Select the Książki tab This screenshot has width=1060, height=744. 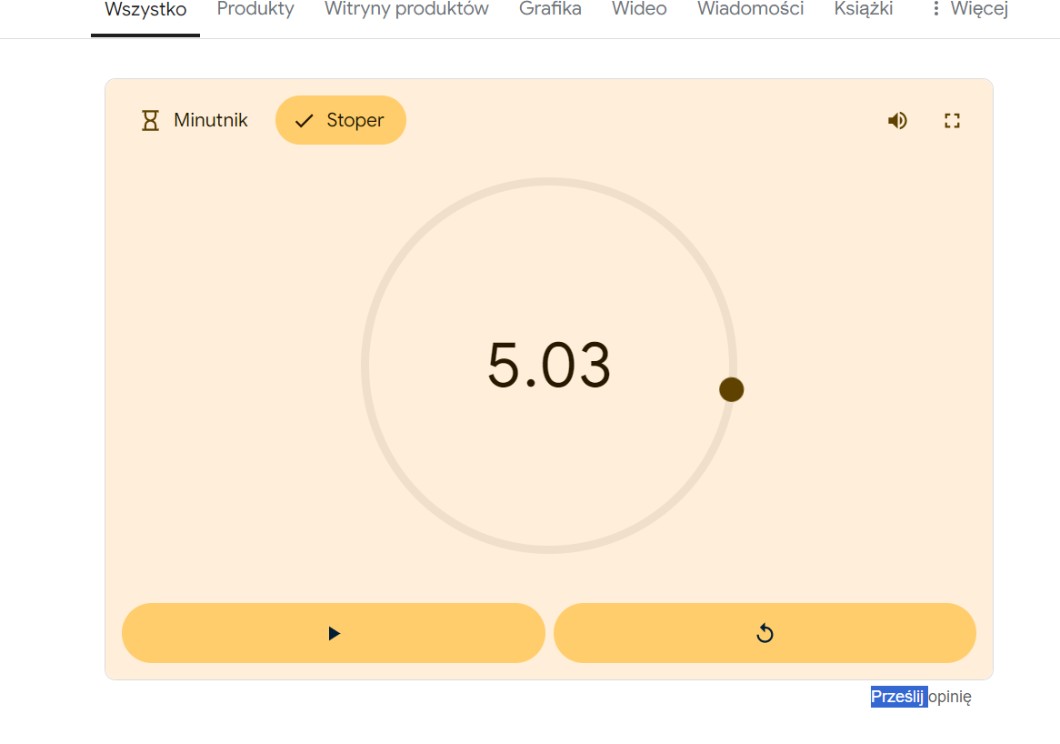coord(863,10)
